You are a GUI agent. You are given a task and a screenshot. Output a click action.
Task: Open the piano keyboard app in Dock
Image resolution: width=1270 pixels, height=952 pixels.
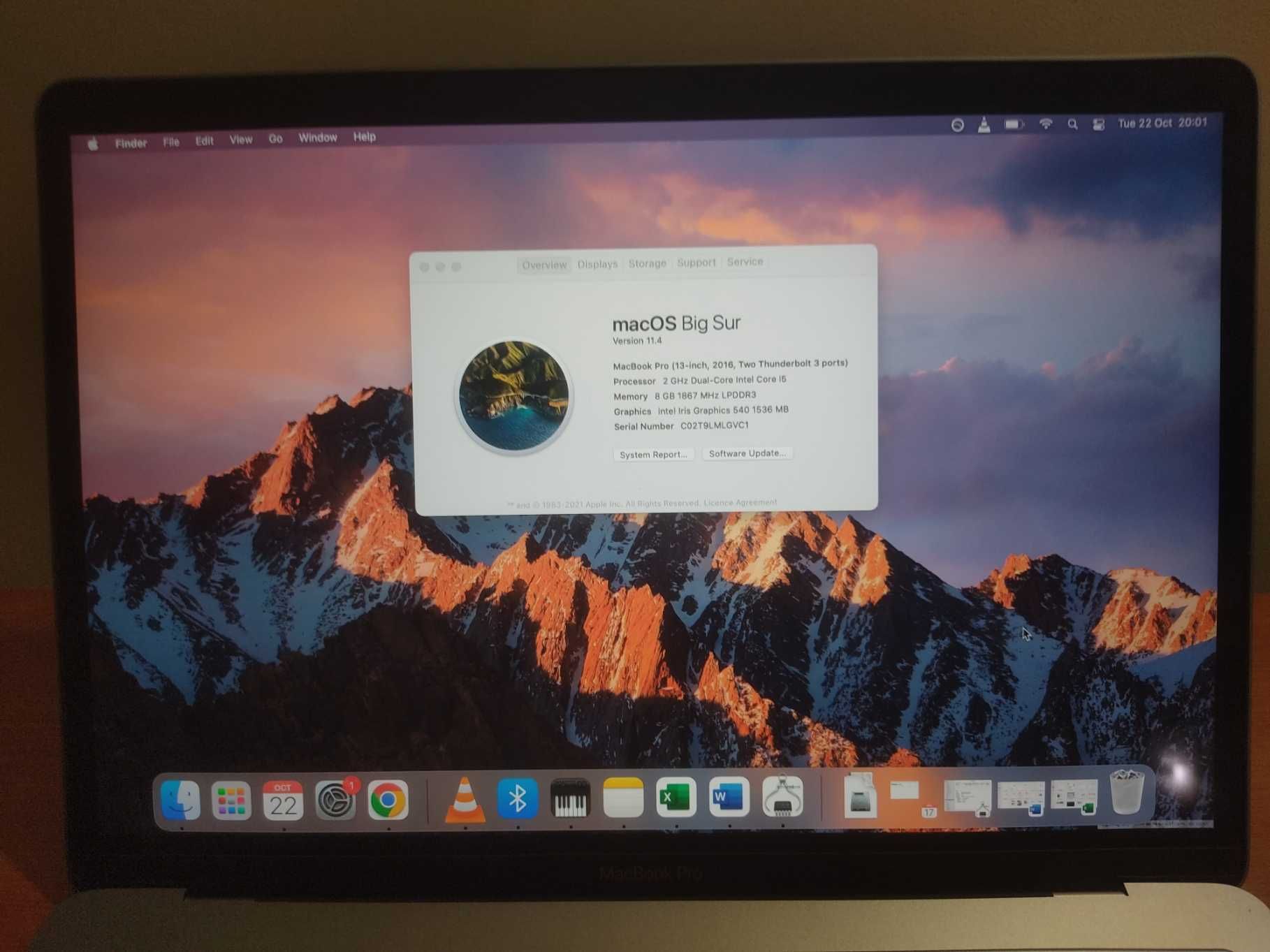pyautogui.click(x=571, y=798)
